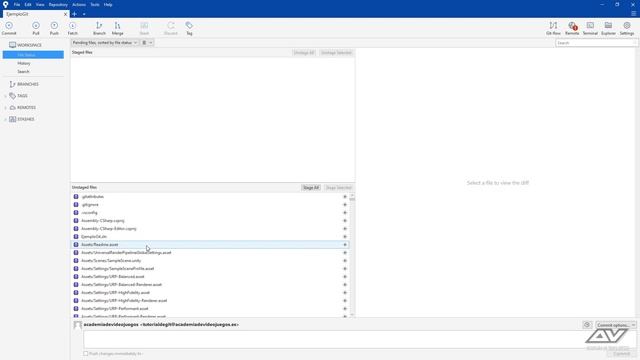Viewport: 640px width, 360px height.
Task: Click the top-right Search field
Action: [596, 43]
